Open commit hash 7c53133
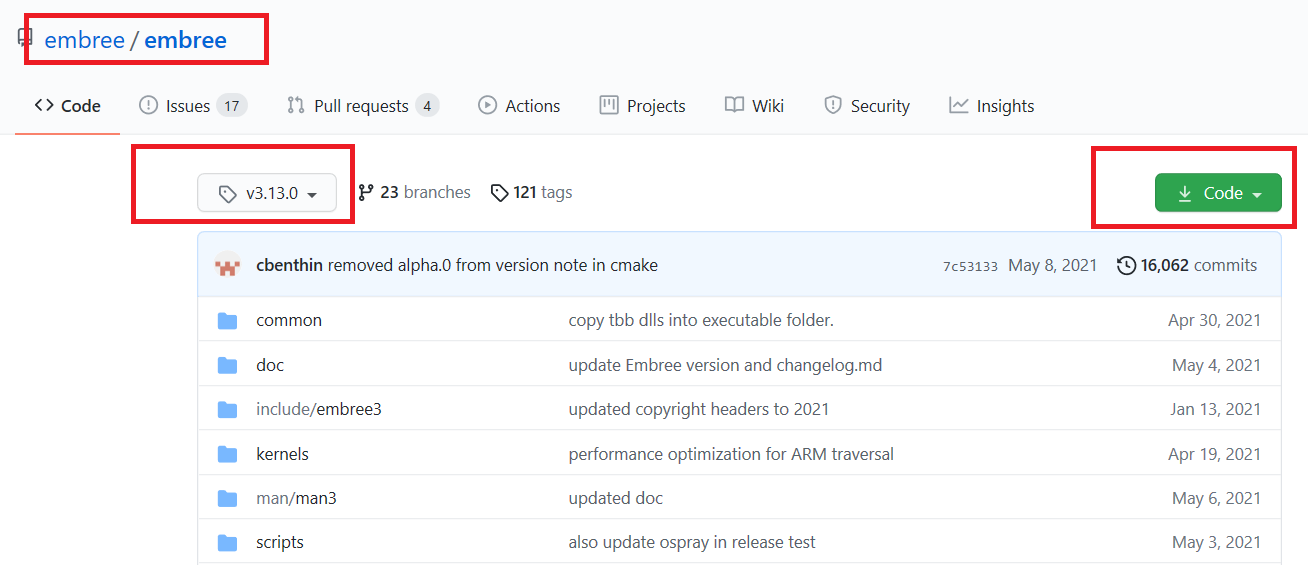 [969, 267]
